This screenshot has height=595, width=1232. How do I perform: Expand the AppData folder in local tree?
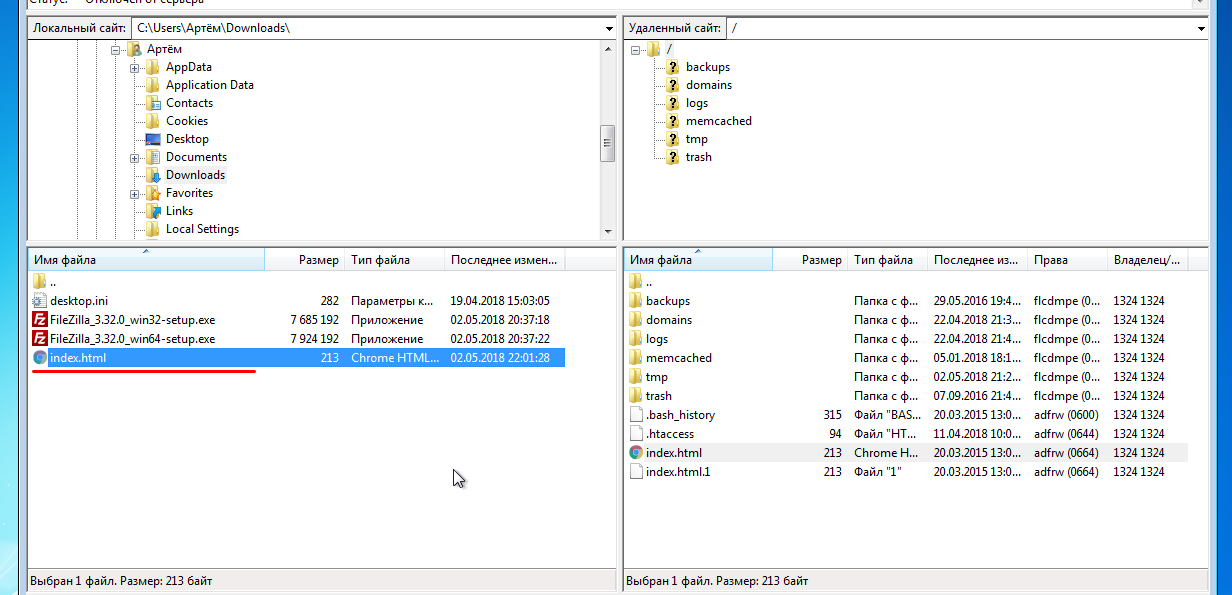tap(134, 68)
